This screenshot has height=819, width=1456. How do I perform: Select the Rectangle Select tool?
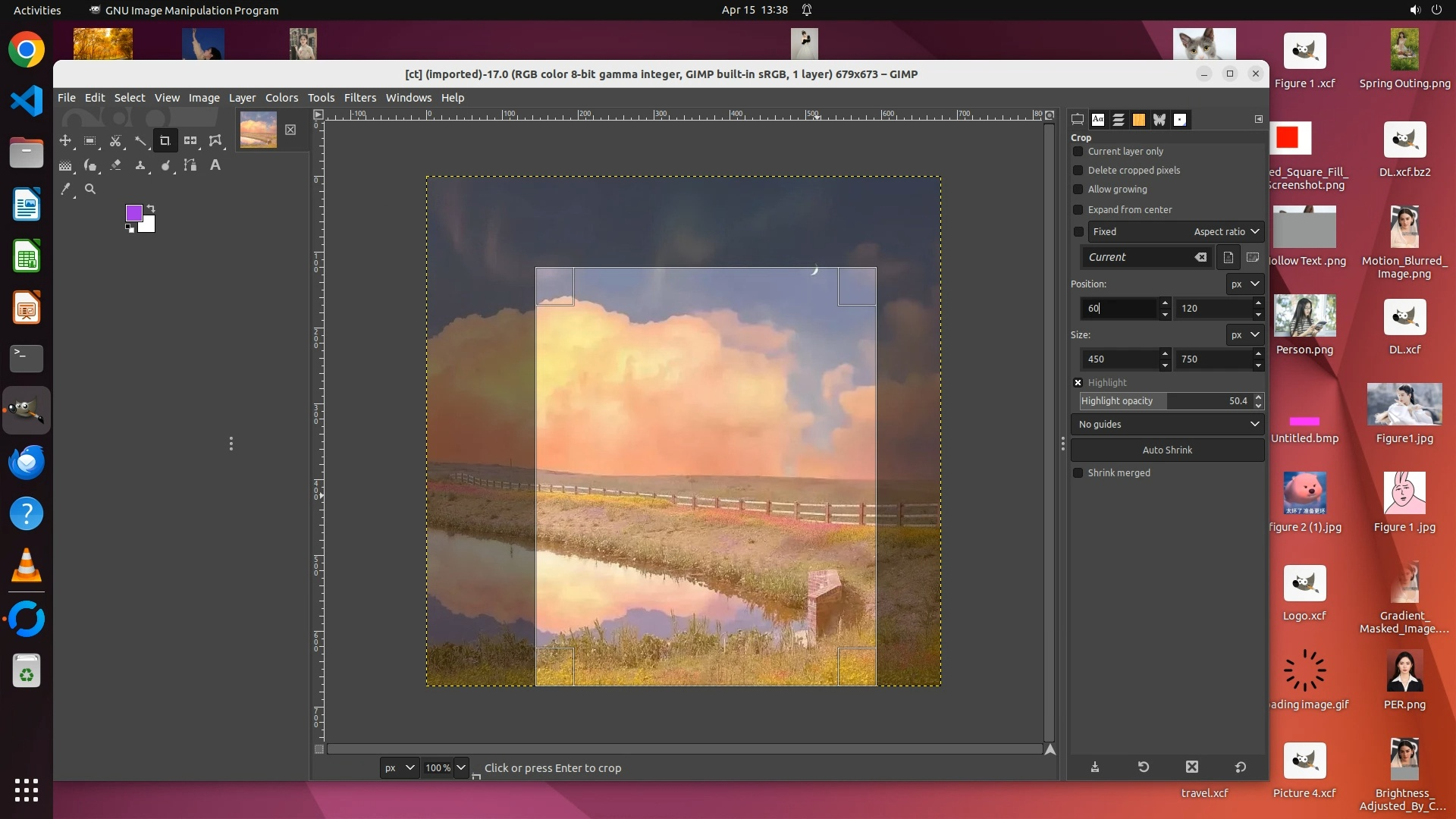tap(90, 141)
